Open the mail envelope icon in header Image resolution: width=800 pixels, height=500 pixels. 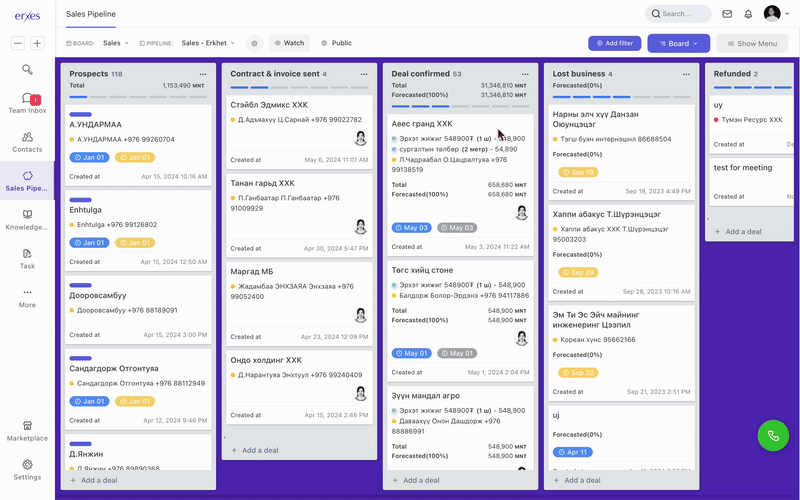[727, 14]
